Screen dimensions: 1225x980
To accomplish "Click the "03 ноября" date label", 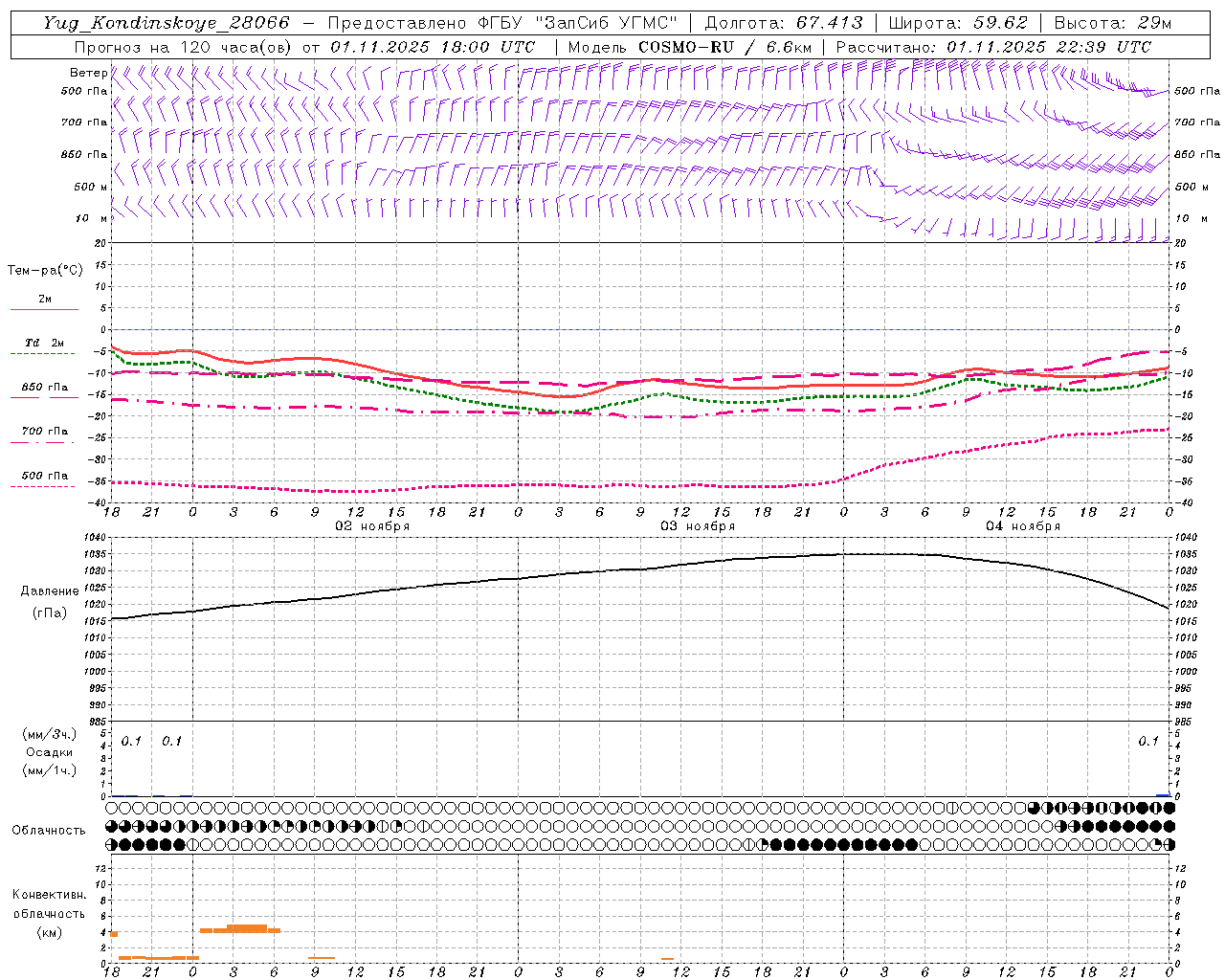I will (x=698, y=526).
